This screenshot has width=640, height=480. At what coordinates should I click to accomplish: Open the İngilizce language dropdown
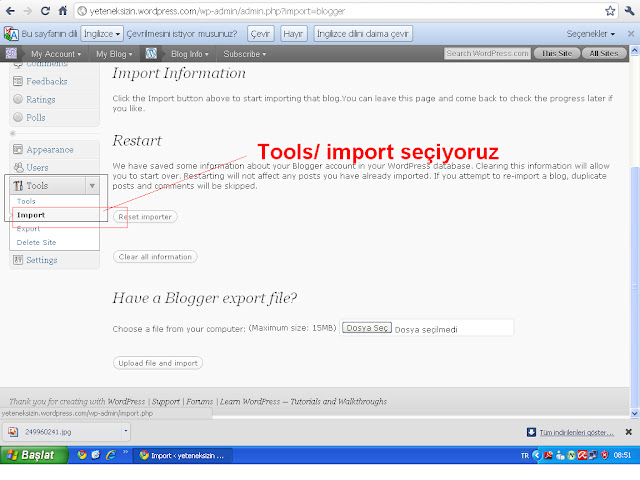click(x=102, y=34)
